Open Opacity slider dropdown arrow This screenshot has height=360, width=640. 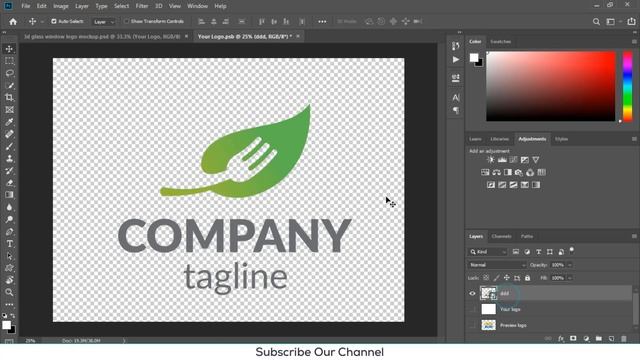click(x=570, y=265)
